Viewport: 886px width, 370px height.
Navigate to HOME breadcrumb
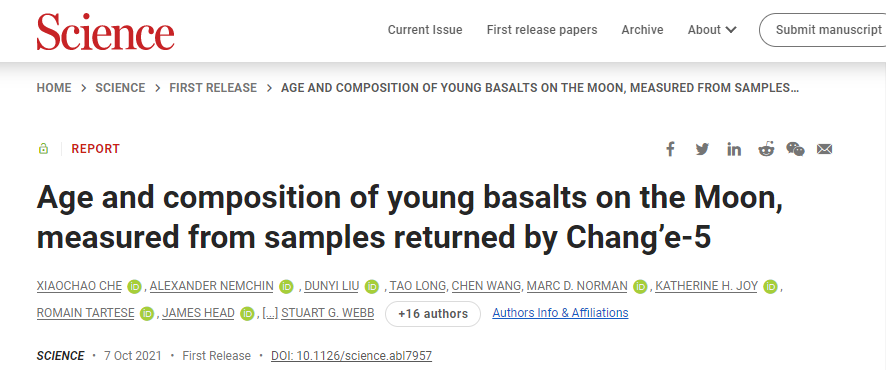tap(54, 88)
